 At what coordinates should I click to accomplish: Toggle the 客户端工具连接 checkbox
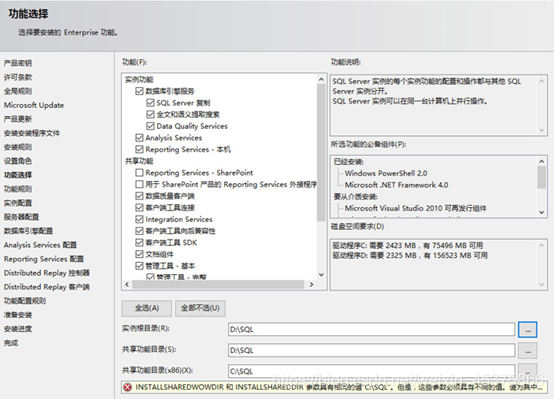(139, 208)
